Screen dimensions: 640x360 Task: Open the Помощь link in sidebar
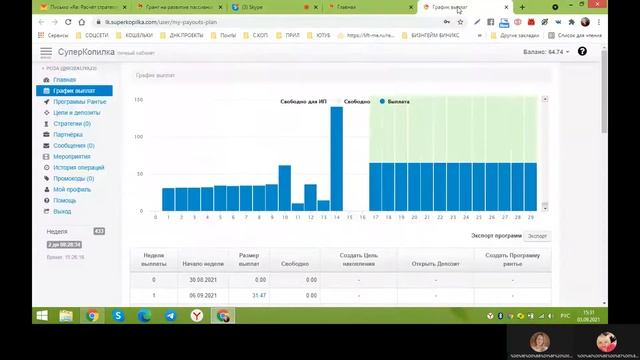point(64,200)
